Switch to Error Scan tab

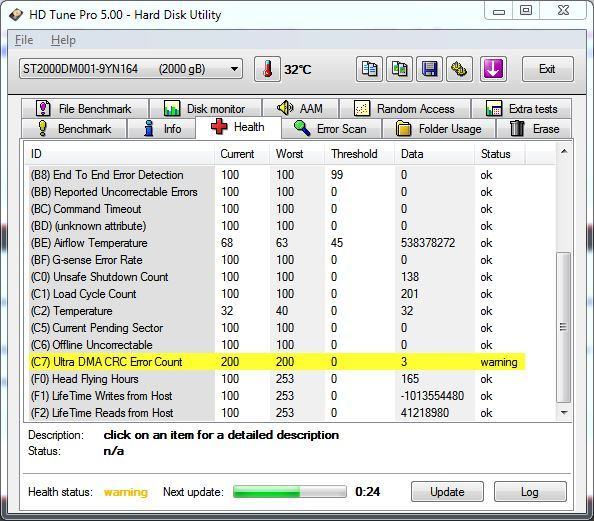click(x=331, y=128)
